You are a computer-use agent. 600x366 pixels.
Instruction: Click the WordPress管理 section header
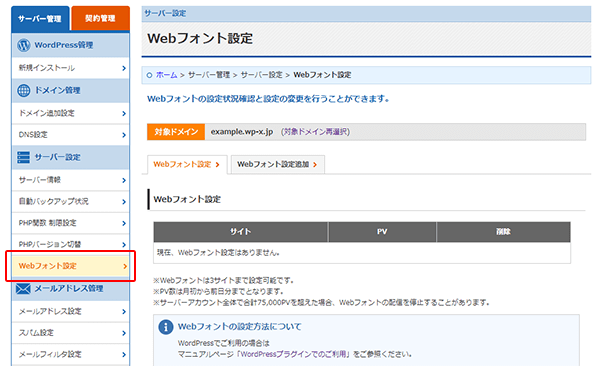pyautogui.click(x=71, y=45)
